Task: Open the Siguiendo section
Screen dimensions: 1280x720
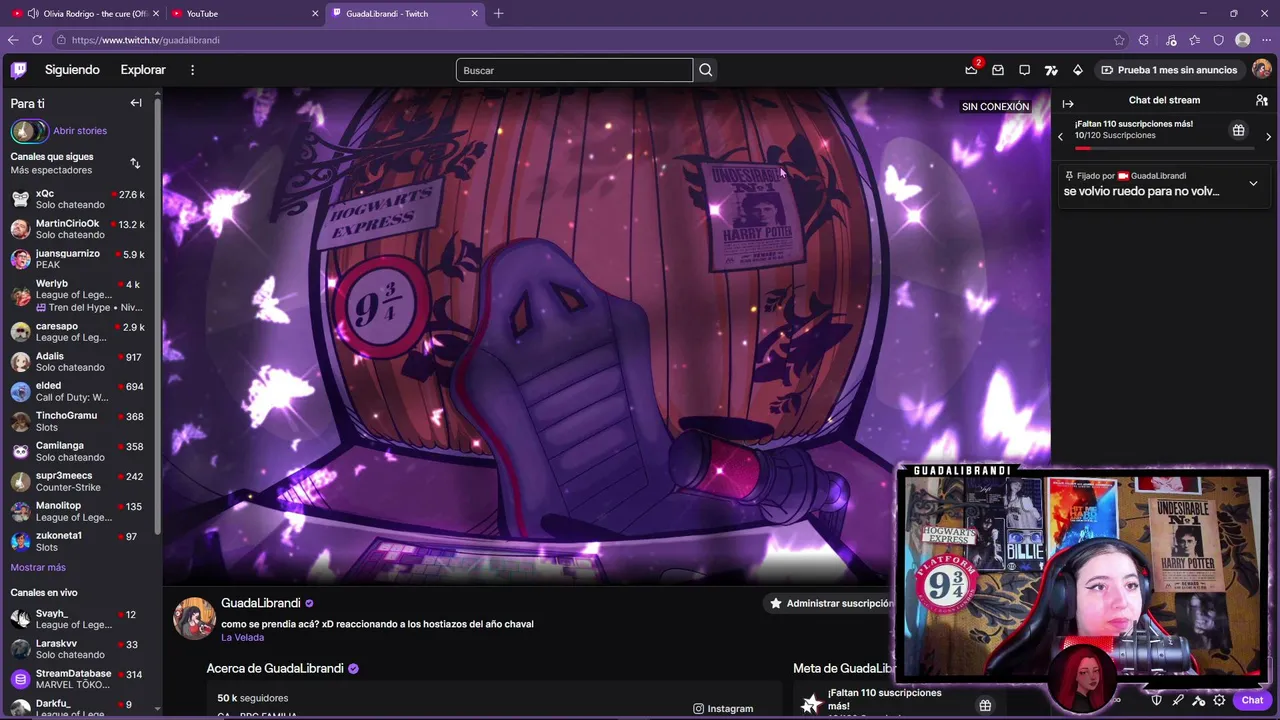Action: coord(72,70)
